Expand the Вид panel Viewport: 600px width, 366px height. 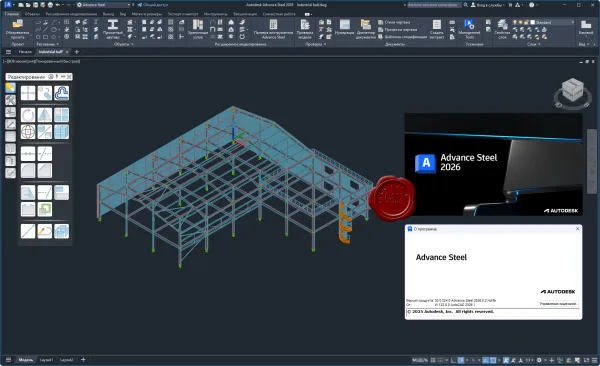[x=584, y=44]
